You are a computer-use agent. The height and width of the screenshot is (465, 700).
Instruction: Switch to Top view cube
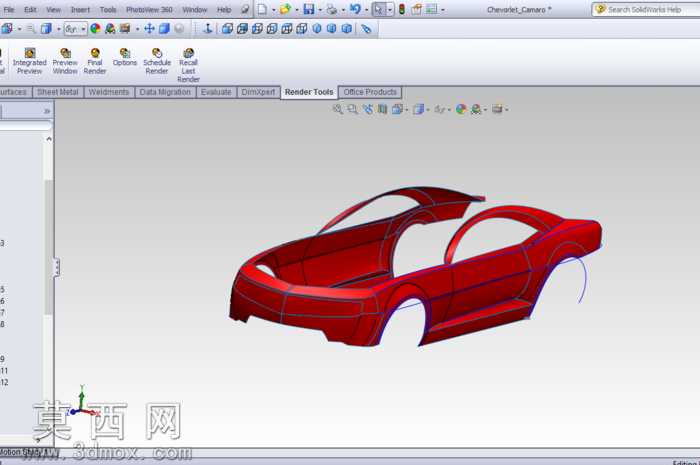click(287, 29)
